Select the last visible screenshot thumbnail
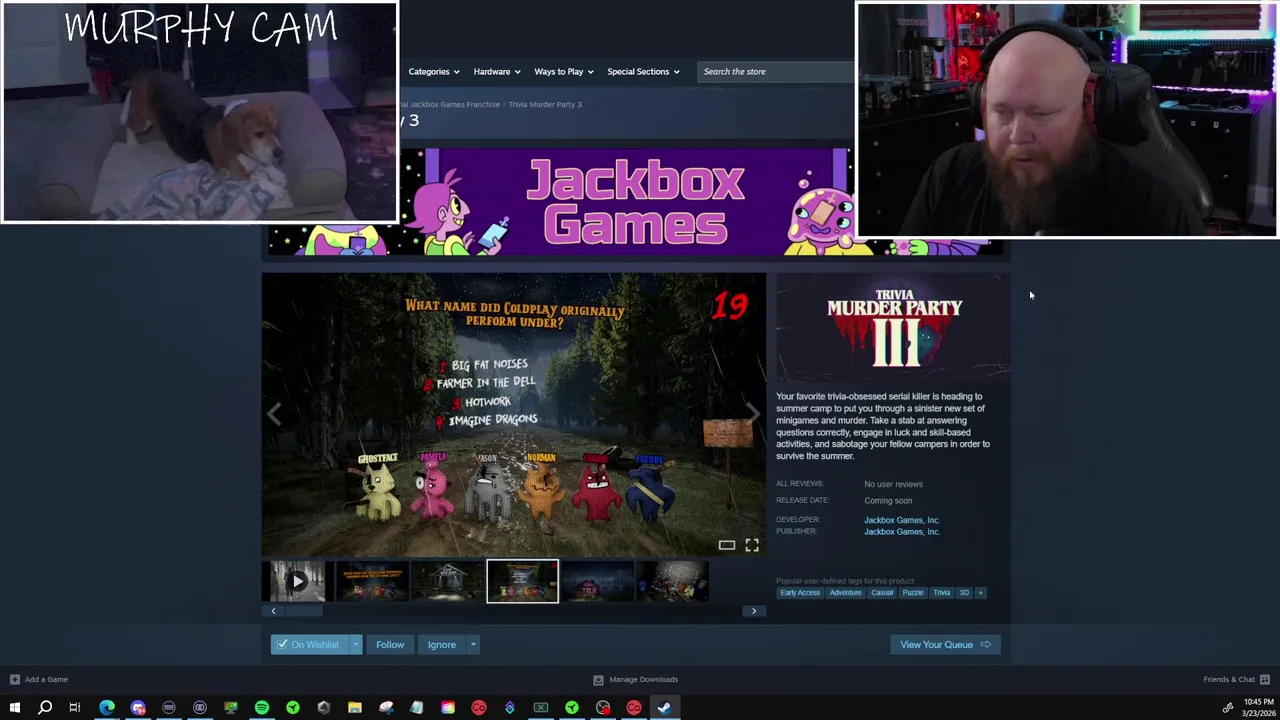Viewport: 1280px width, 720px height. (672, 581)
